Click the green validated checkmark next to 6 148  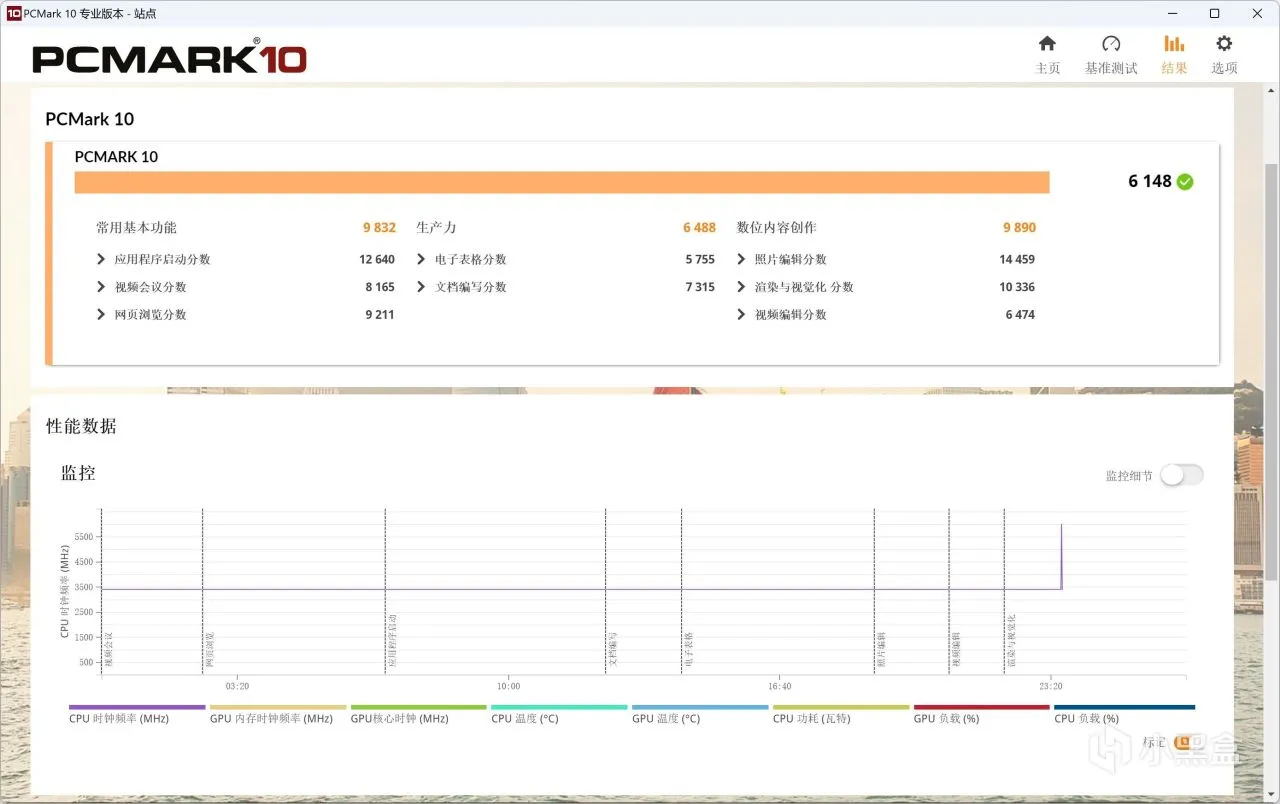[x=1185, y=181]
